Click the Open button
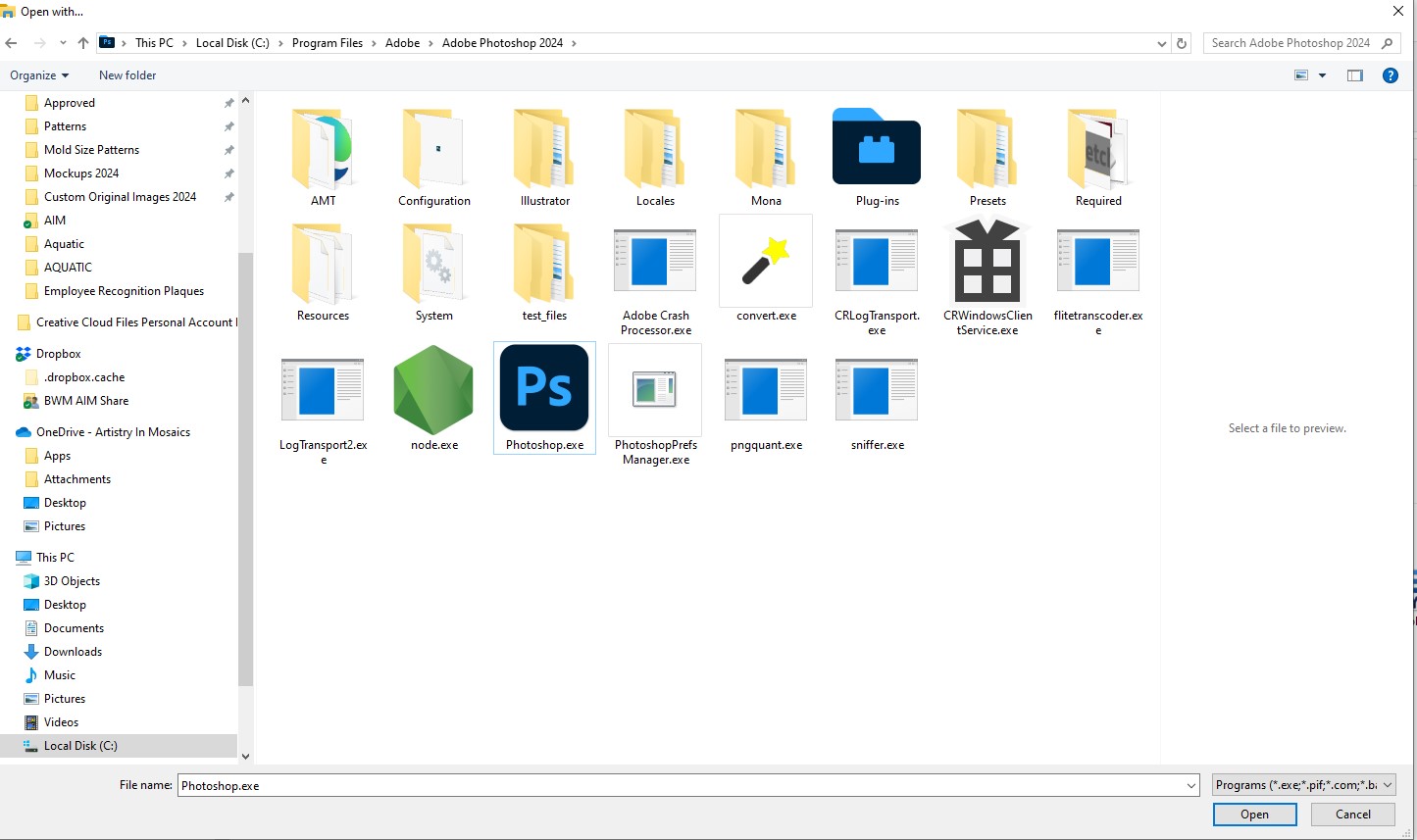 (x=1254, y=814)
